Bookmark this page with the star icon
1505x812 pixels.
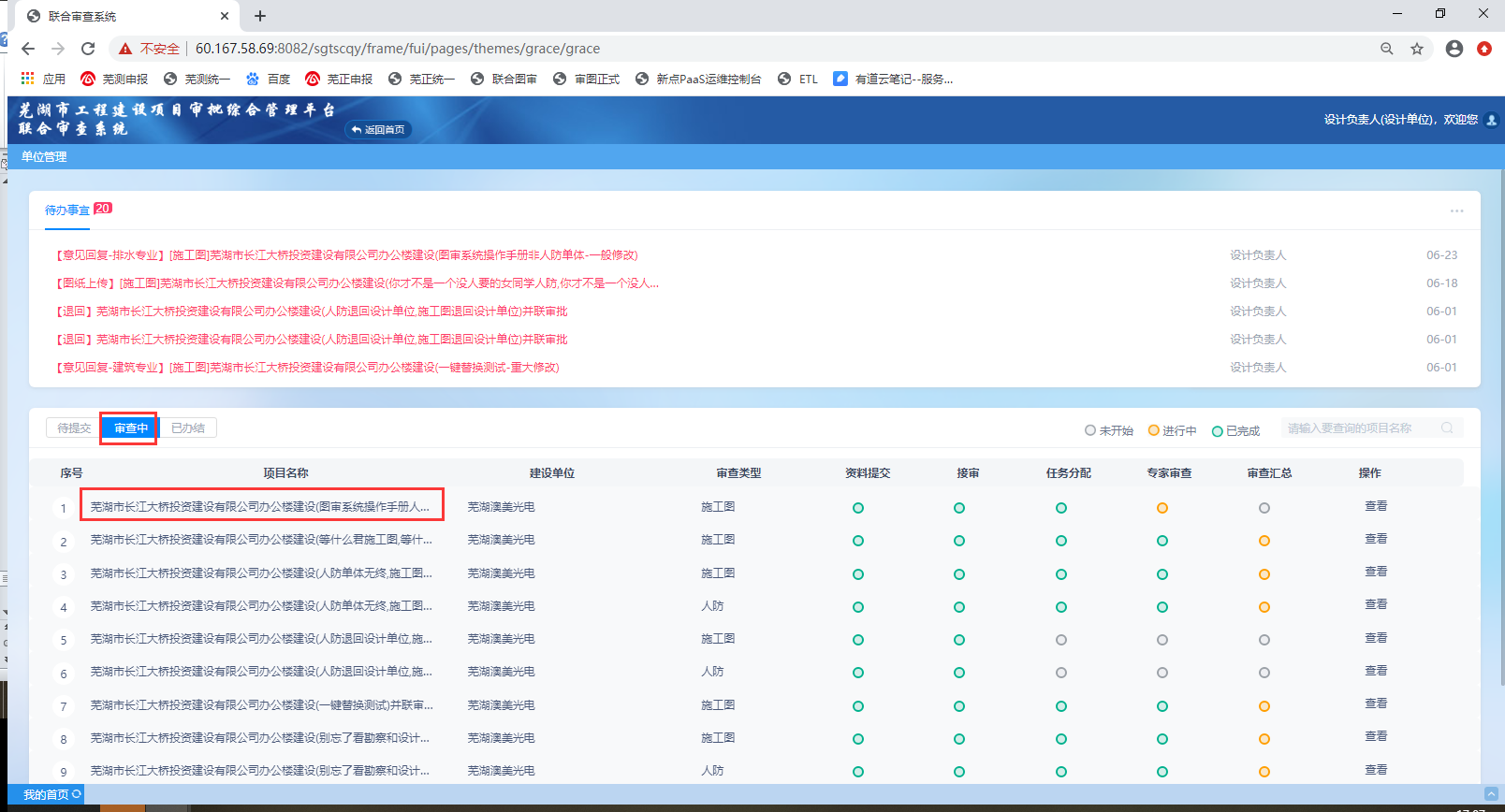[x=1417, y=49]
